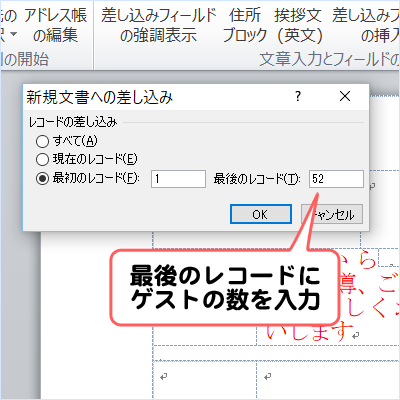Viewport: 400px width, 400px height.
Task: Open 差し込みフィールドの挿入 ribbon button
Action: tap(366, 25)
